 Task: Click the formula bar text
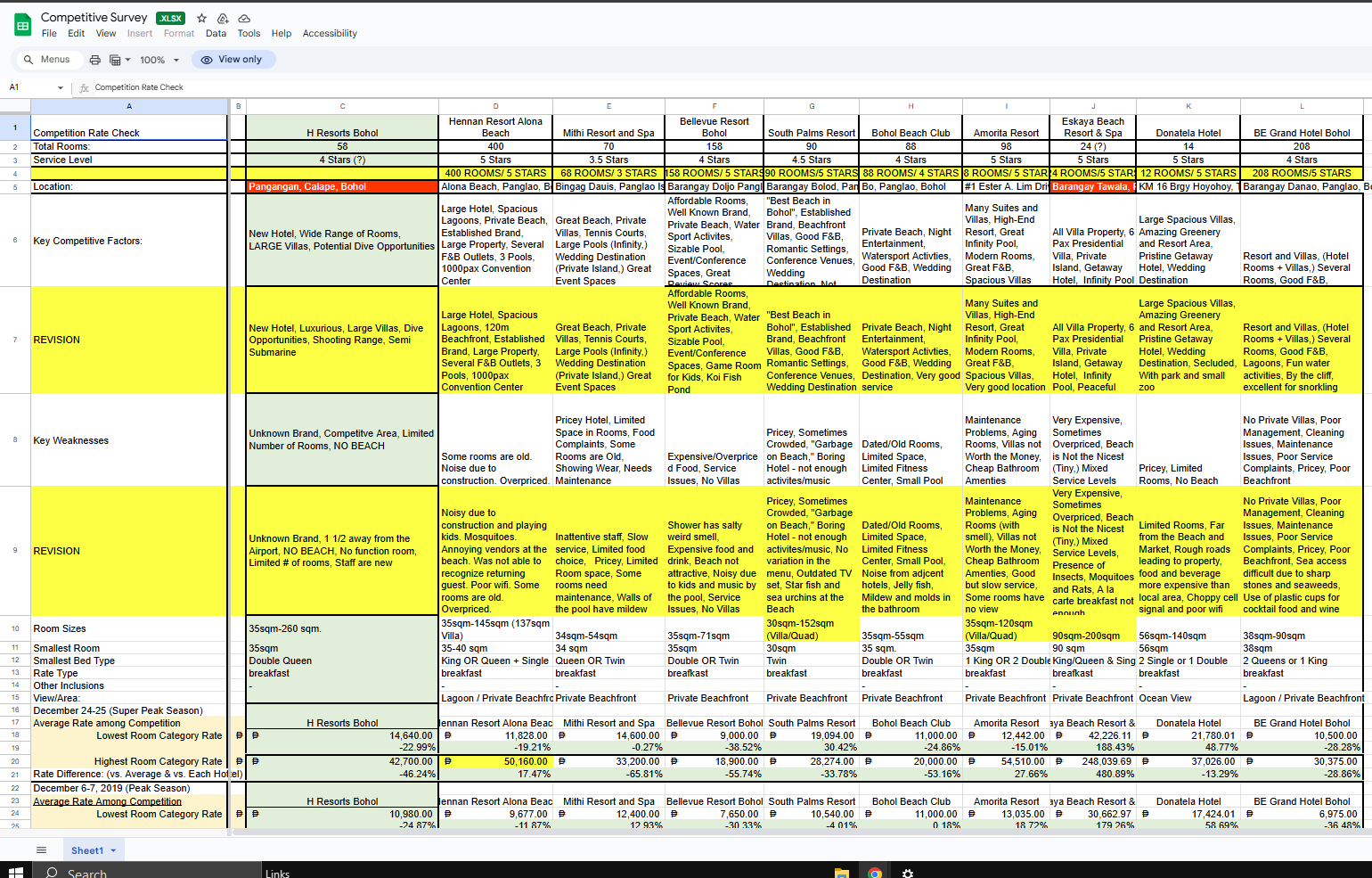[139, 87]
